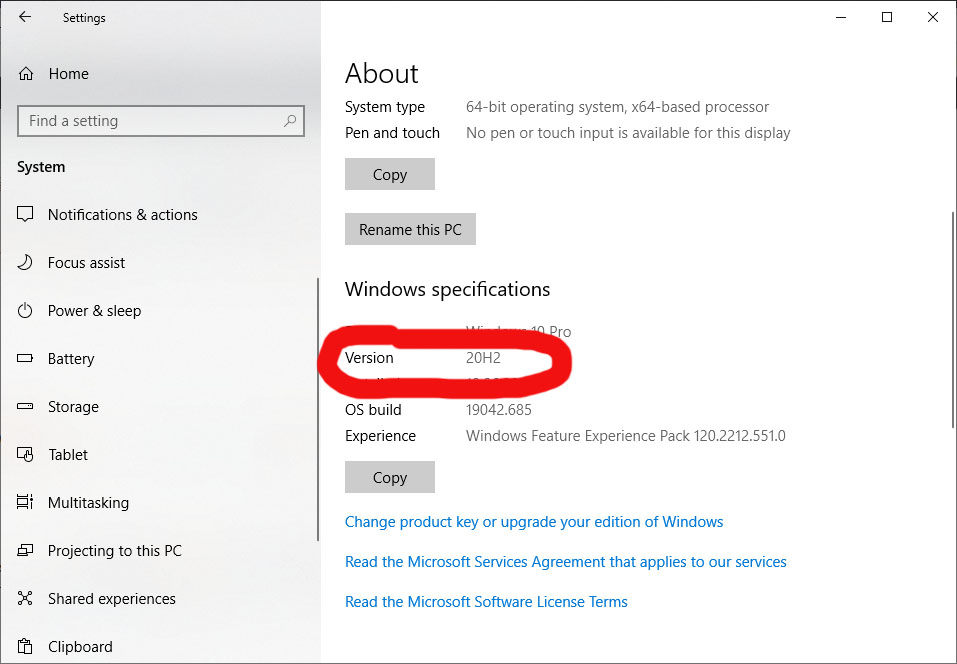Viewport: 957px width, 664px height.
Task: Minimize the Settings window
Action: (x=841, y=17)
